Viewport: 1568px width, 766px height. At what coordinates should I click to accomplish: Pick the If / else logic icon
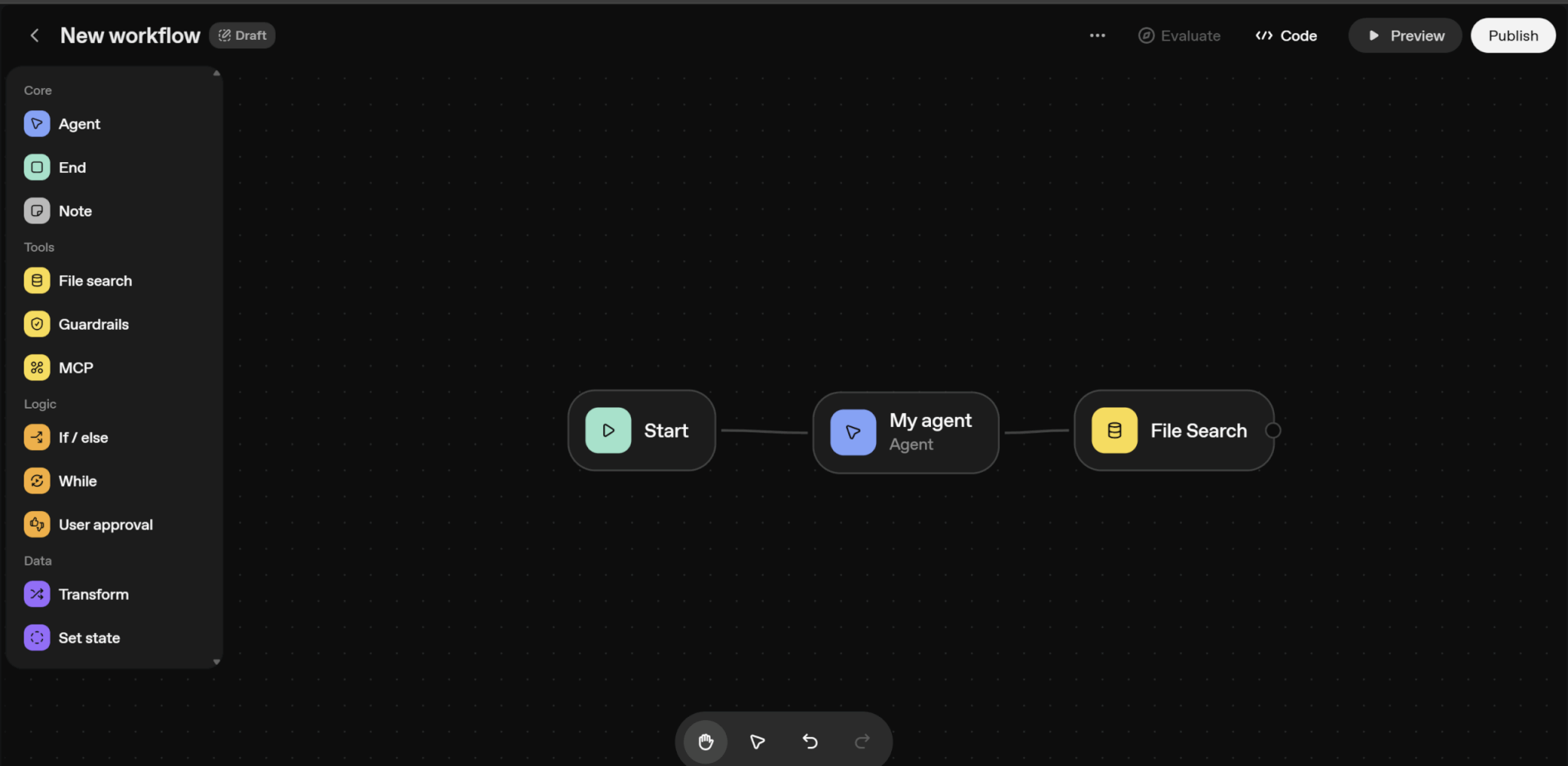pyautogui.click(x=37, y=438)
